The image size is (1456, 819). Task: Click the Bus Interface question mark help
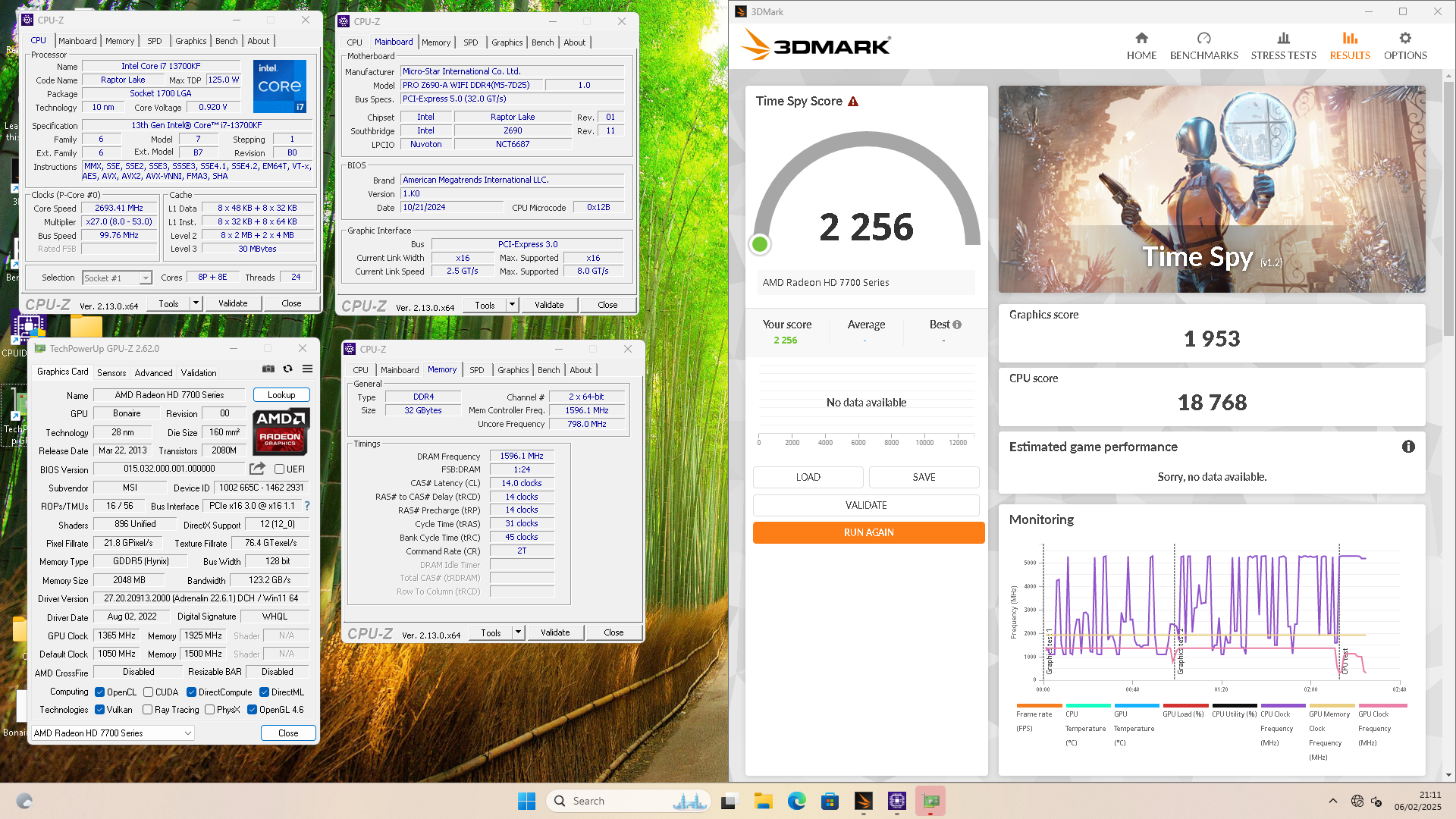(307, 506)
